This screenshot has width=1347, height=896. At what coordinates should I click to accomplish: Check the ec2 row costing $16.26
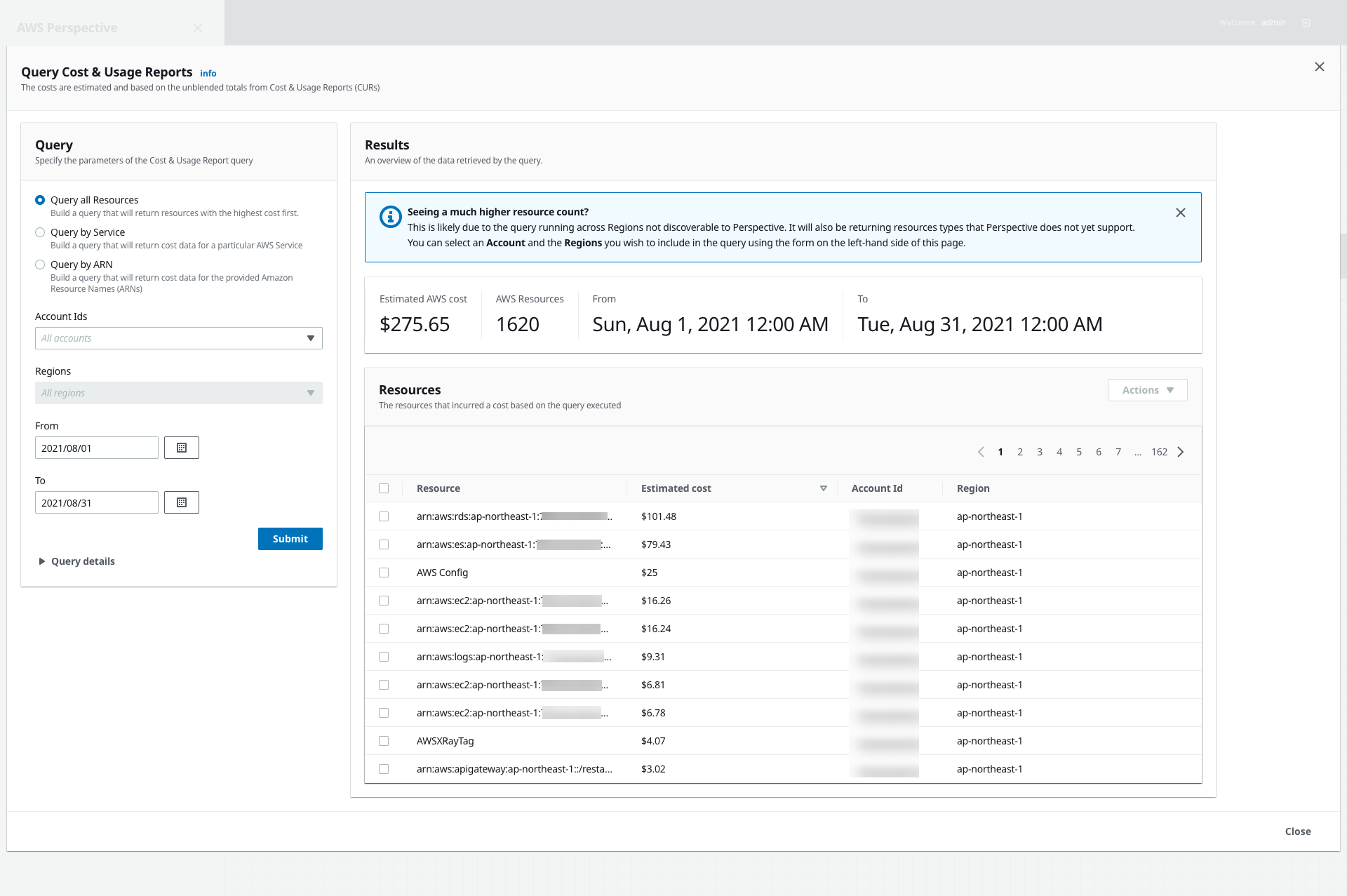click(384, 601)
